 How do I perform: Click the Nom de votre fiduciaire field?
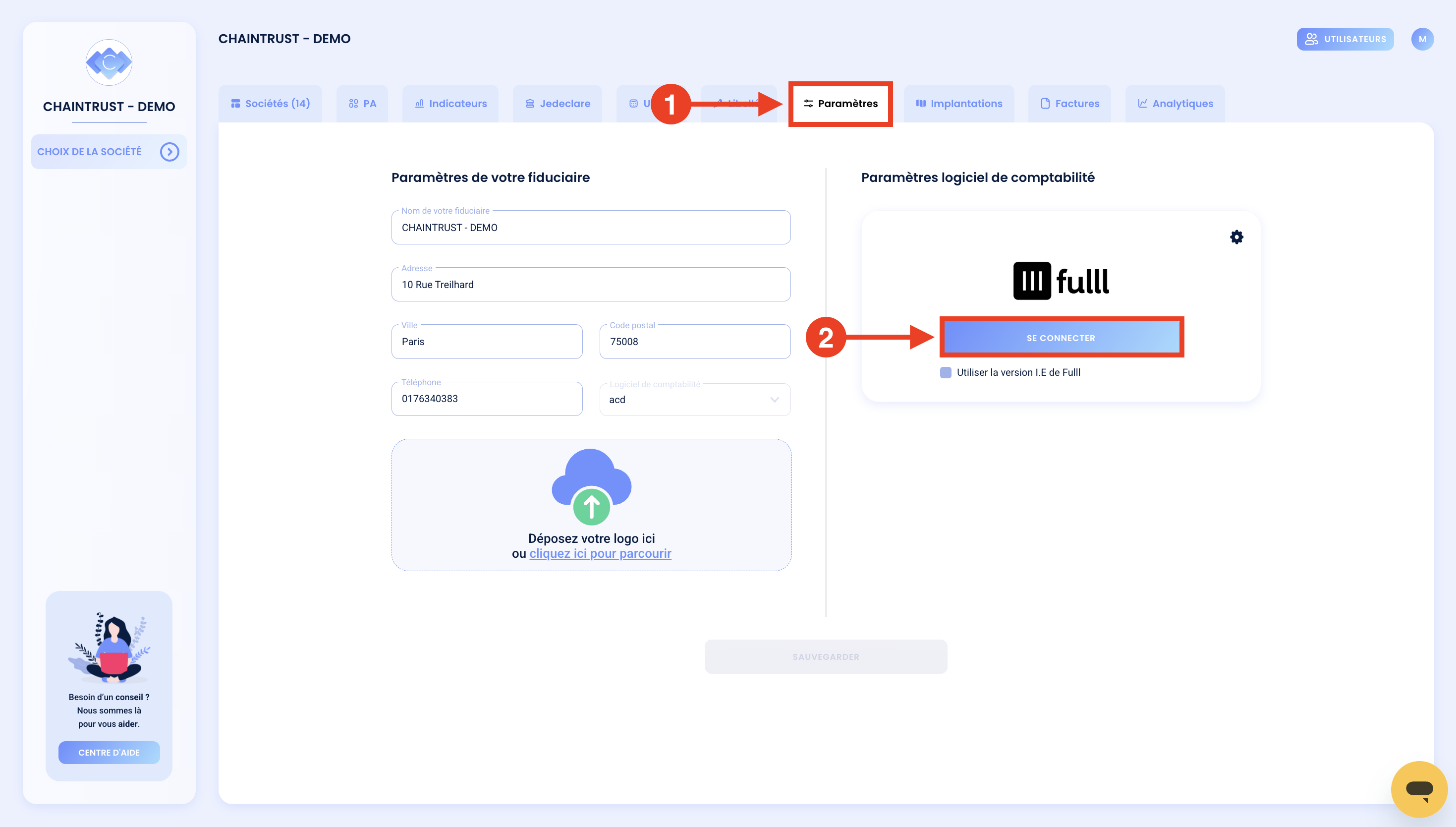pyautogui.click(x=591, y=228)
